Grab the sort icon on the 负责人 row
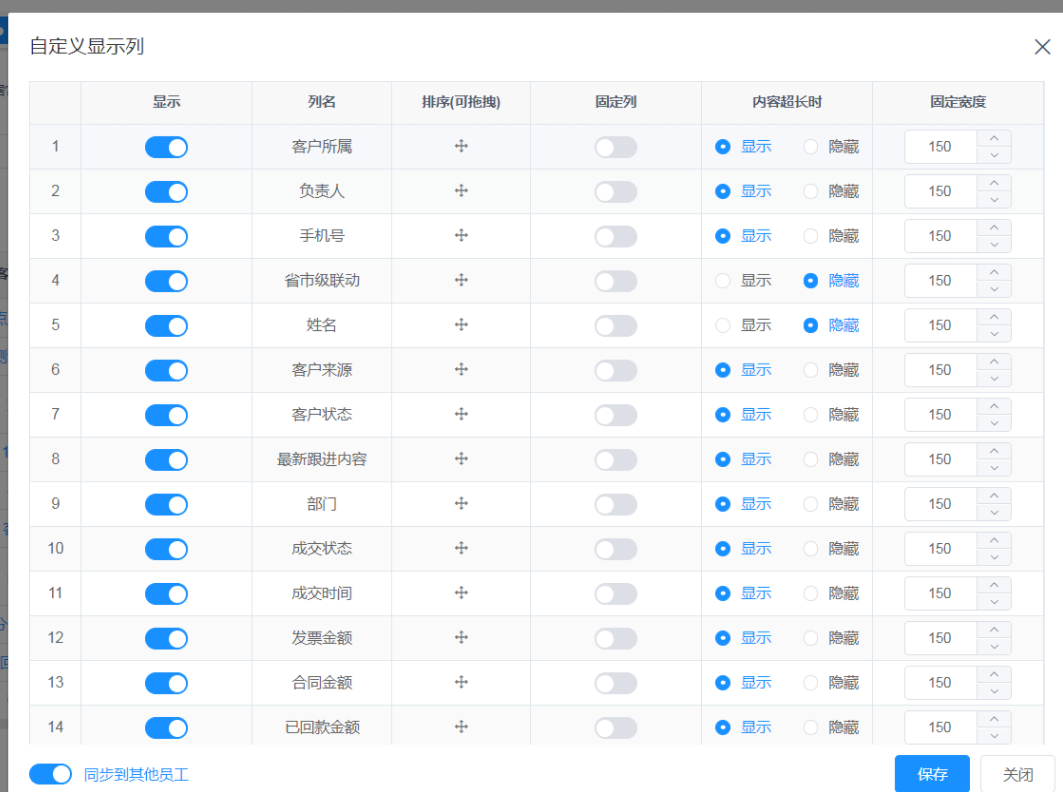Image resolution: width=1063 pixels, height=792 pixels. coord(460,191)
